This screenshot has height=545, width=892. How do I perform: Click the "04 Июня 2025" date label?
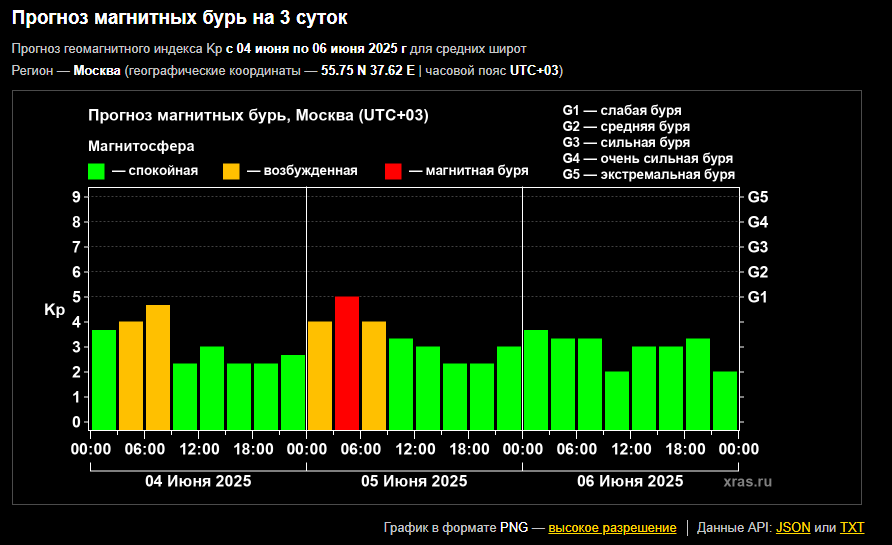198,481
